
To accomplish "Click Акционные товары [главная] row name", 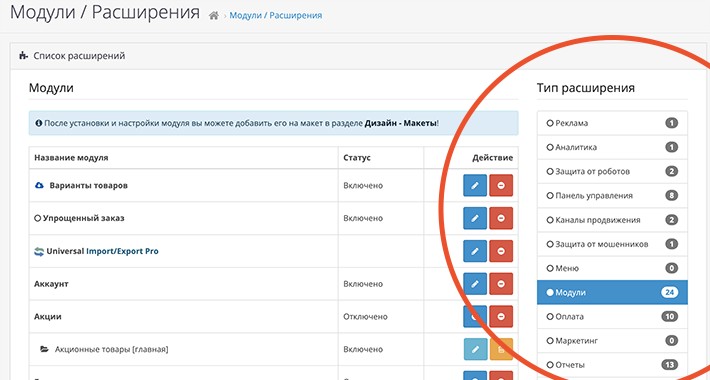I will [x=111, y=349].
